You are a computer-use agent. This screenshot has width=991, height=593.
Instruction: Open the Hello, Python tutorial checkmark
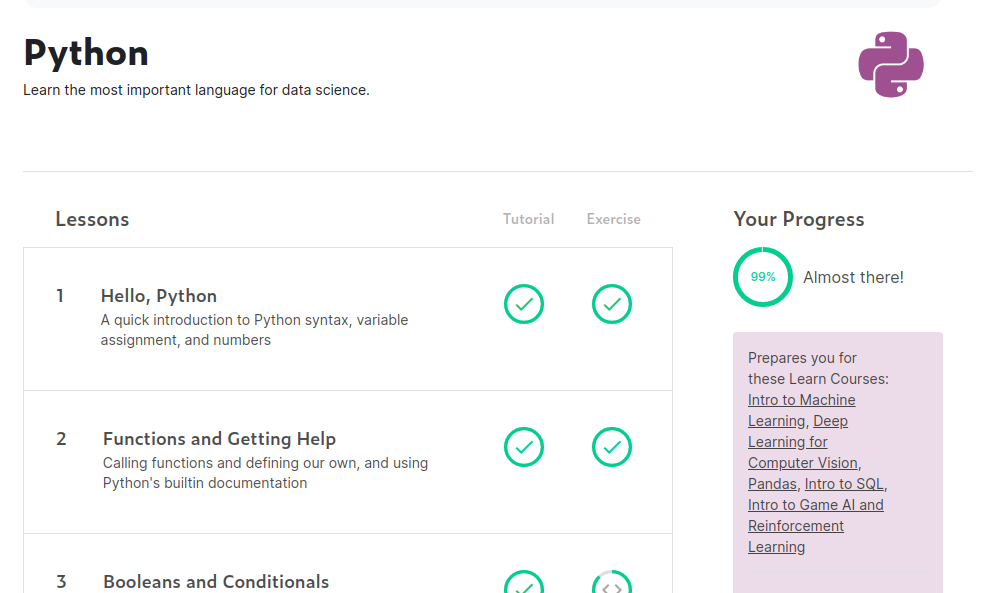coord(523,304)
